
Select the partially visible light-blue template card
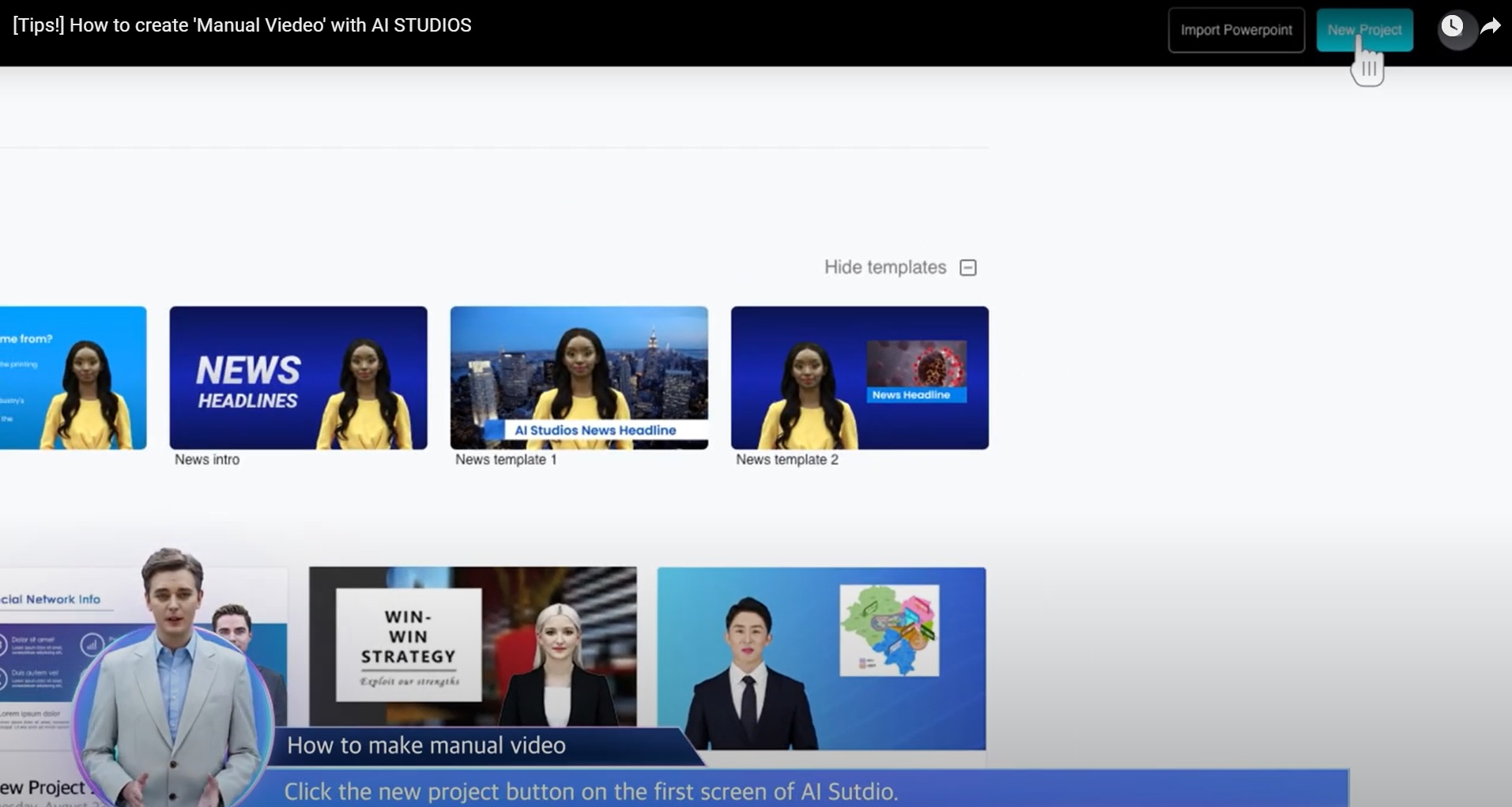pyautogui.click(x=73, y=378)
